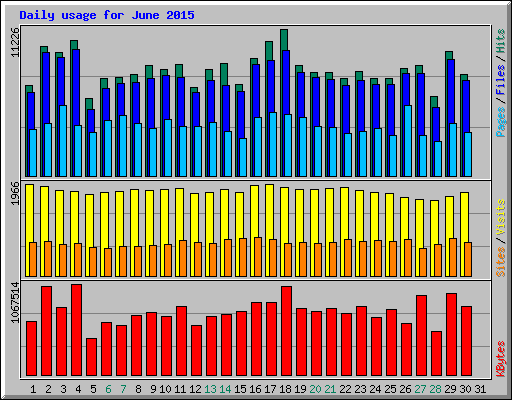Click the red KBytes bar for day 29
The height and width of the screenshot is (400, 512).
tap(451, 335)
